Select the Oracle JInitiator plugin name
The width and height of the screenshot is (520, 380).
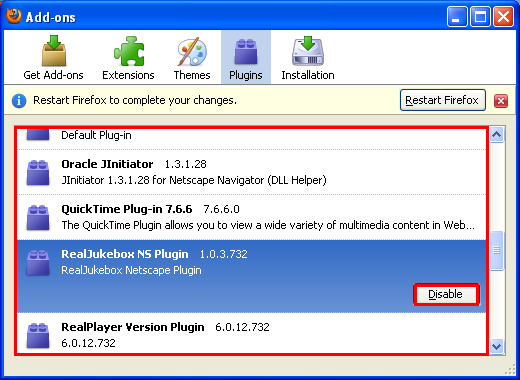click(x=107, y=164)
